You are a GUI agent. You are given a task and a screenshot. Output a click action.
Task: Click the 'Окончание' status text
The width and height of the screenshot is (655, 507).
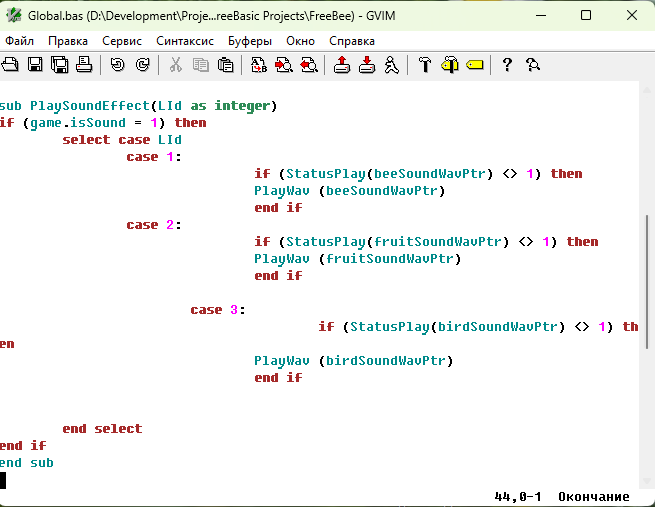point(594,497)
